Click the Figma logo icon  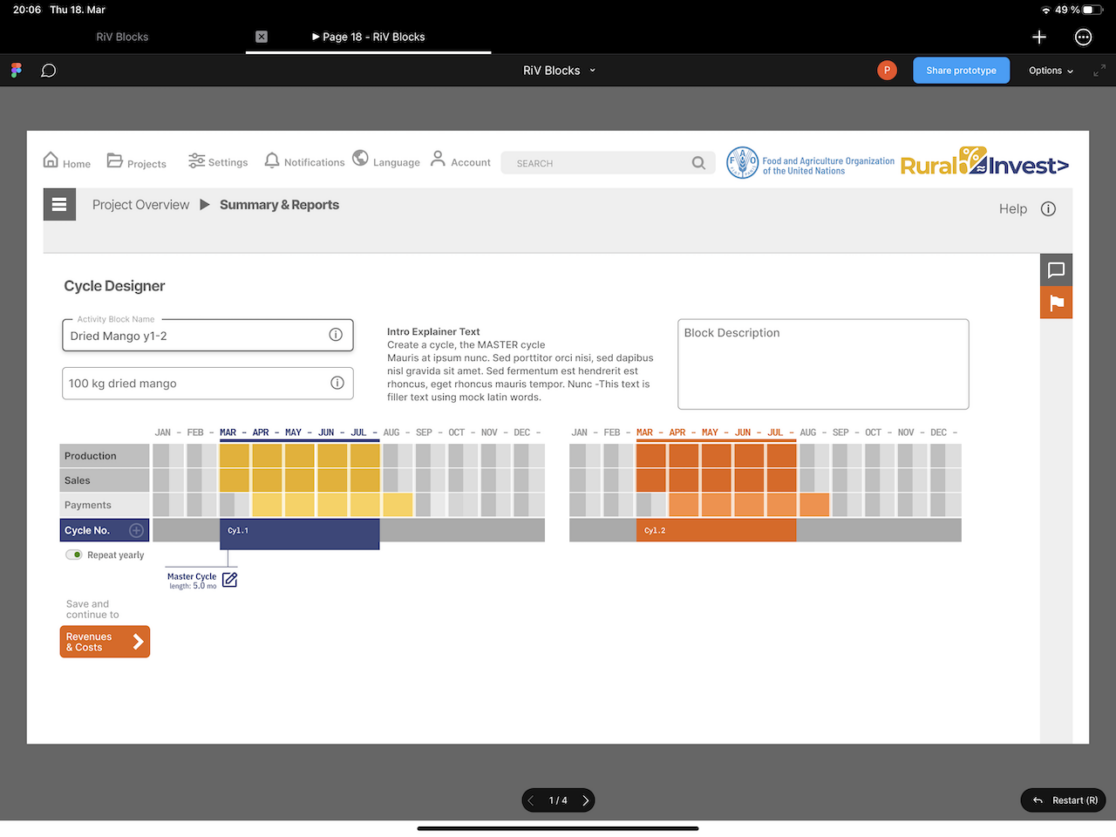tap(16, 71)
